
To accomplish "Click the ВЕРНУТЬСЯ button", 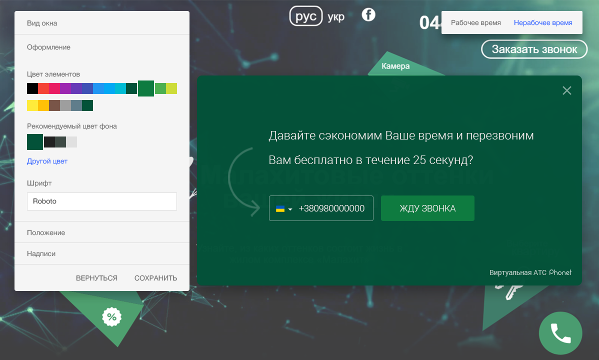I will pyautogui.click(x=97, y=278).
